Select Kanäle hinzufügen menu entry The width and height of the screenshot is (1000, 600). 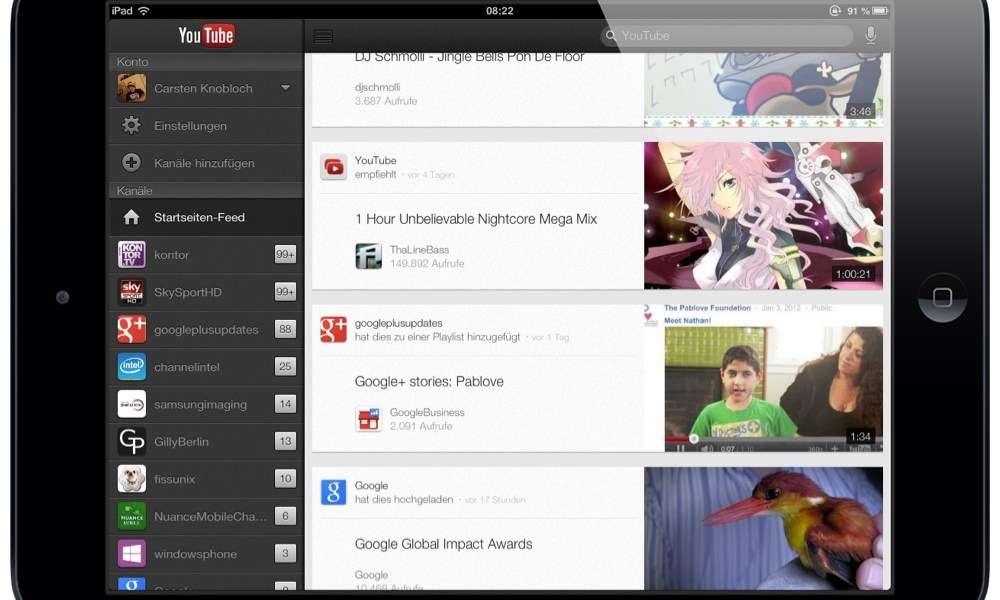coord(206,163)
